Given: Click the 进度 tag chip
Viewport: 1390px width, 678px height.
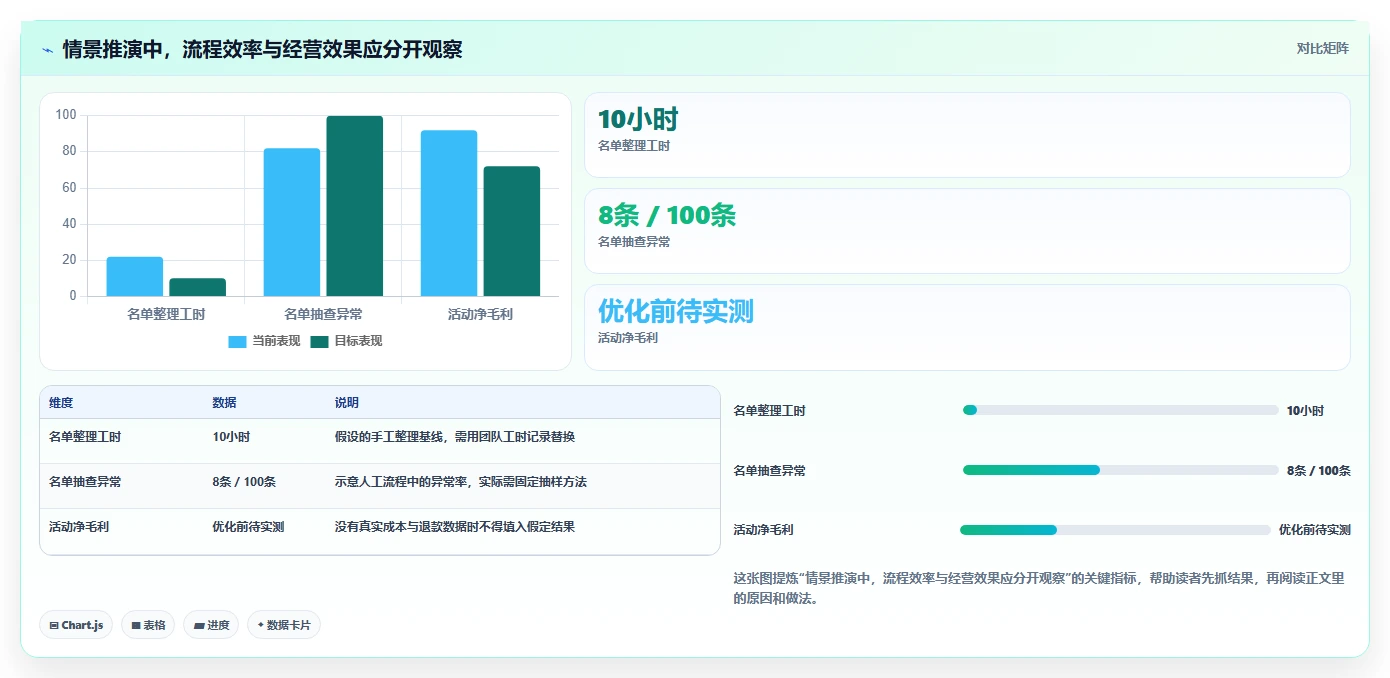Looking at the screenshot, I should pos(211,625).
